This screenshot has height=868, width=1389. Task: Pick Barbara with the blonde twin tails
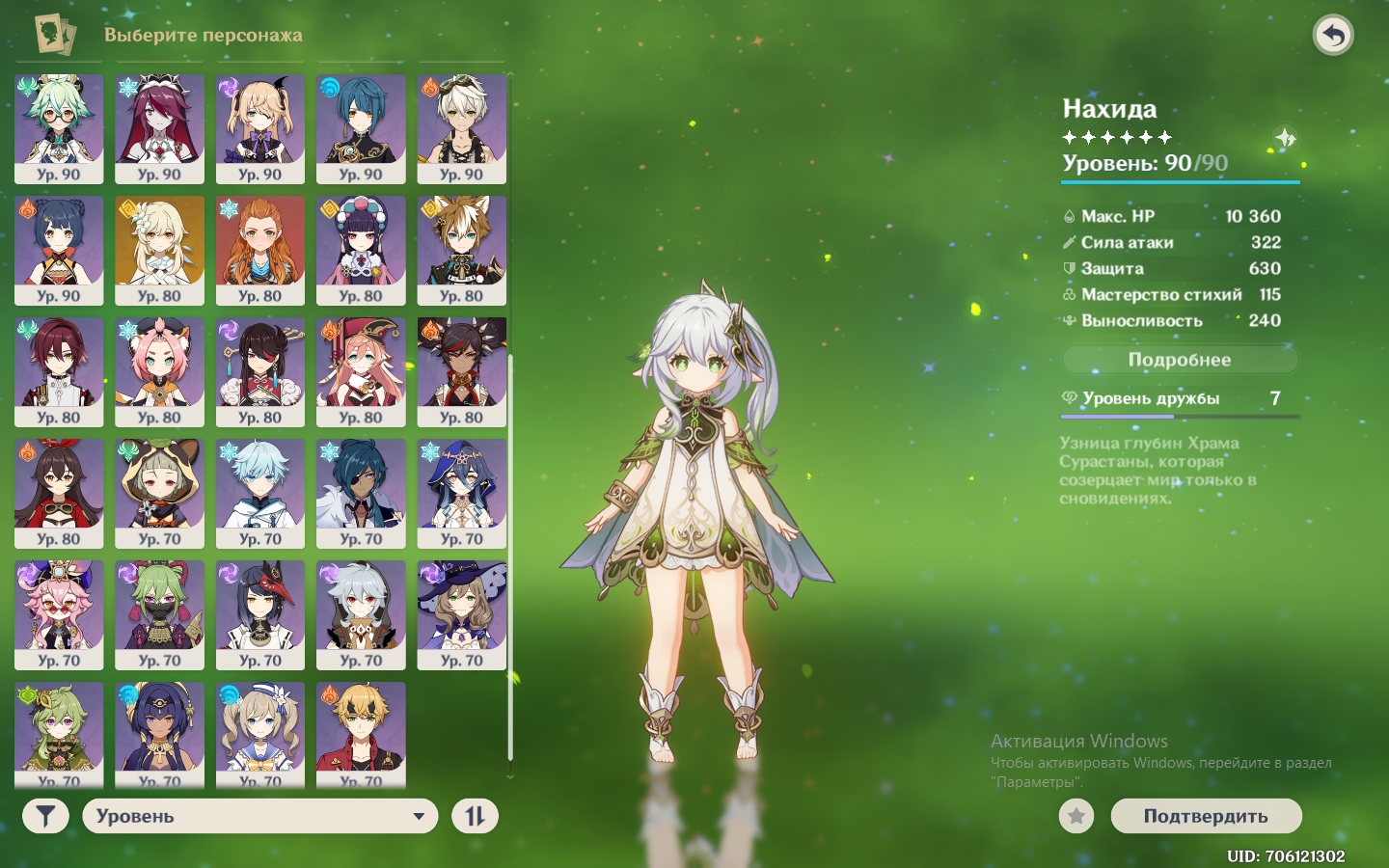tap(260, 735)
